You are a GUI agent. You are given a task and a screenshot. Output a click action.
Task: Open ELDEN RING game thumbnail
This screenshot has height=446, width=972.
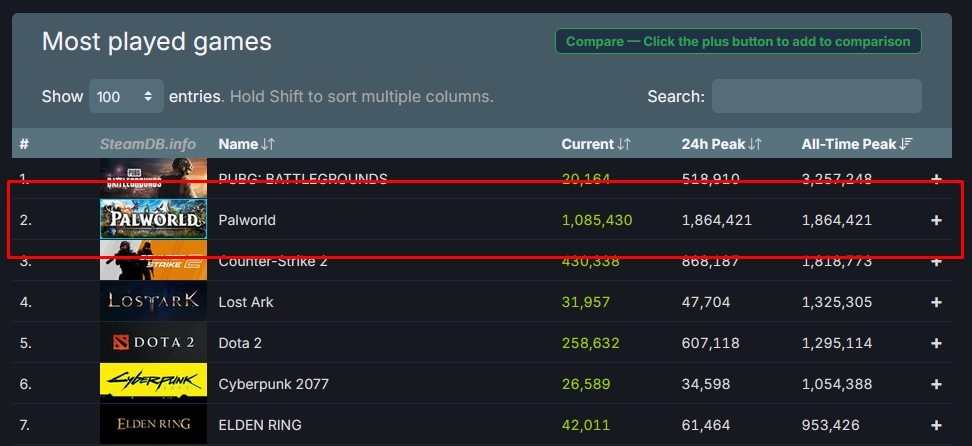click(153, 424)
